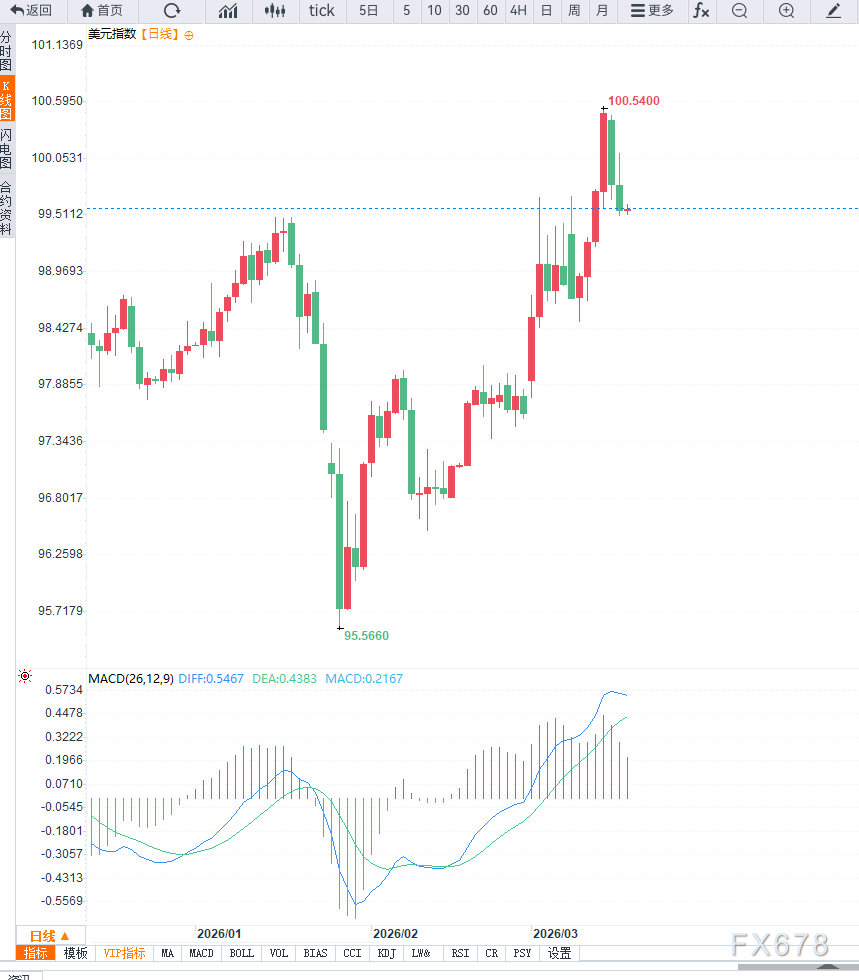Select the 周 weekly timeframe
The height and width of the screenshot is (980, 859).
(574, 11)
